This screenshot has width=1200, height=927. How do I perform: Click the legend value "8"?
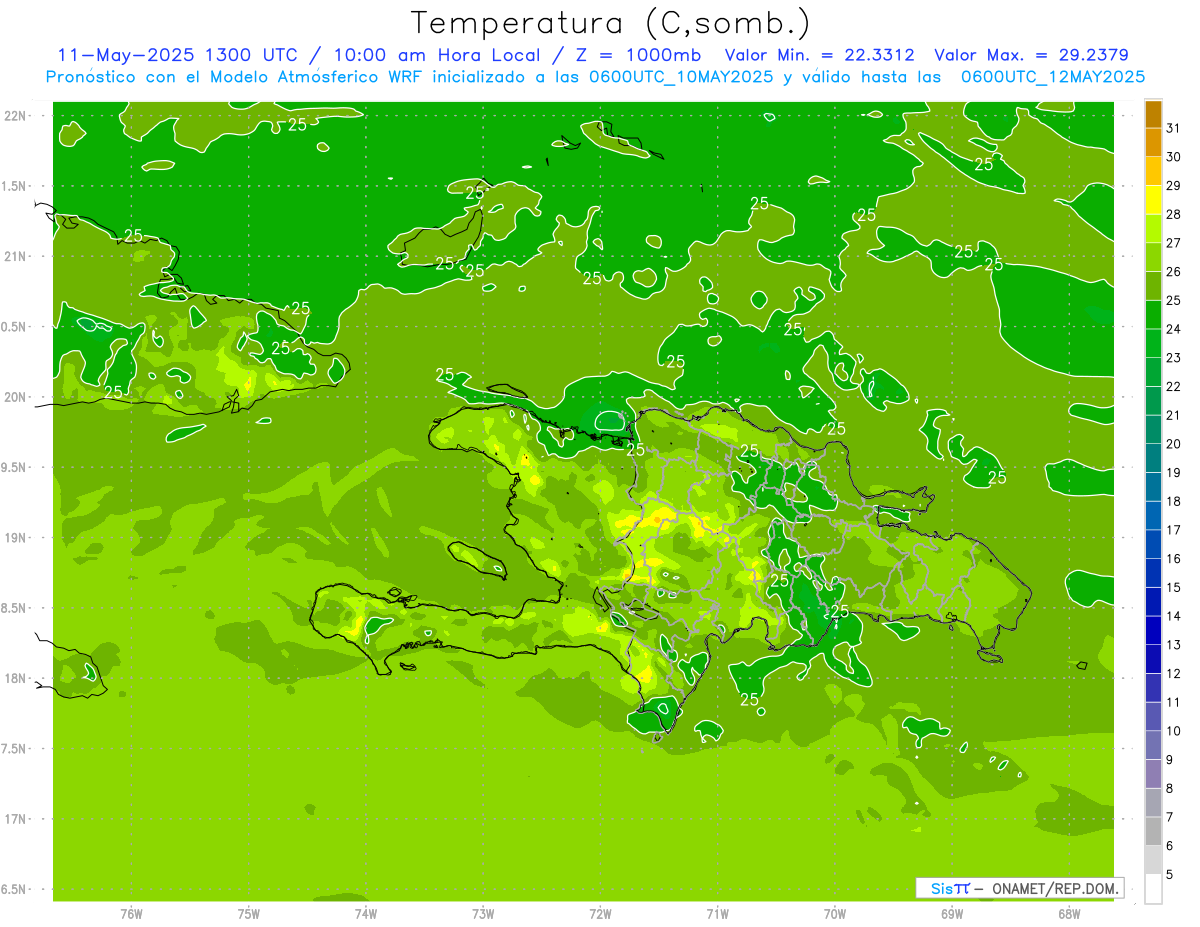[x=1170, y=789]
